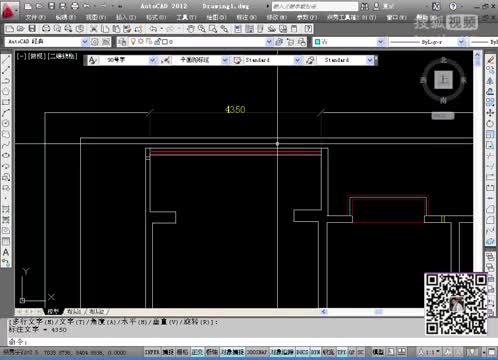Toggle 正交 ortho mode in status bar
Image resolution: width=498 pixels, height=360 pixels.
[197, 352]
